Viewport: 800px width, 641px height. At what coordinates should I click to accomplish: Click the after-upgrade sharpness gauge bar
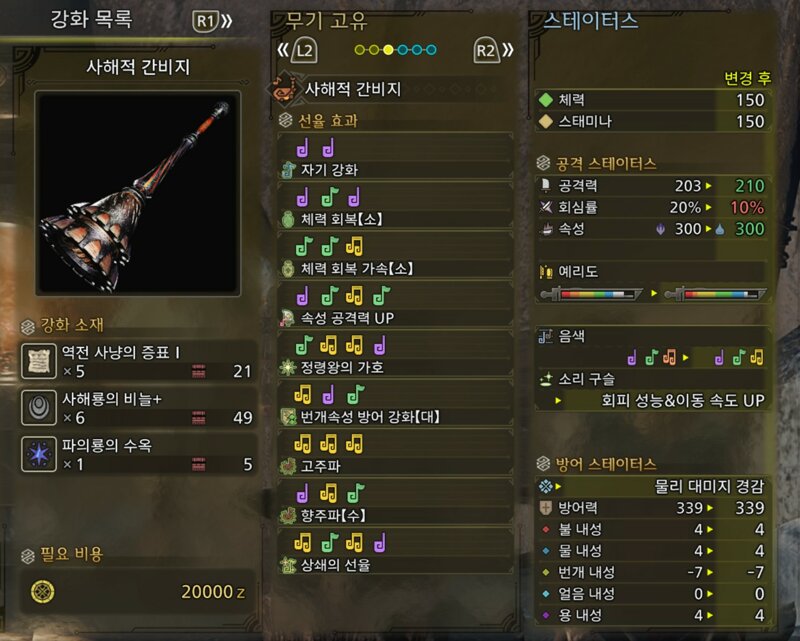(x=715, y=294)
